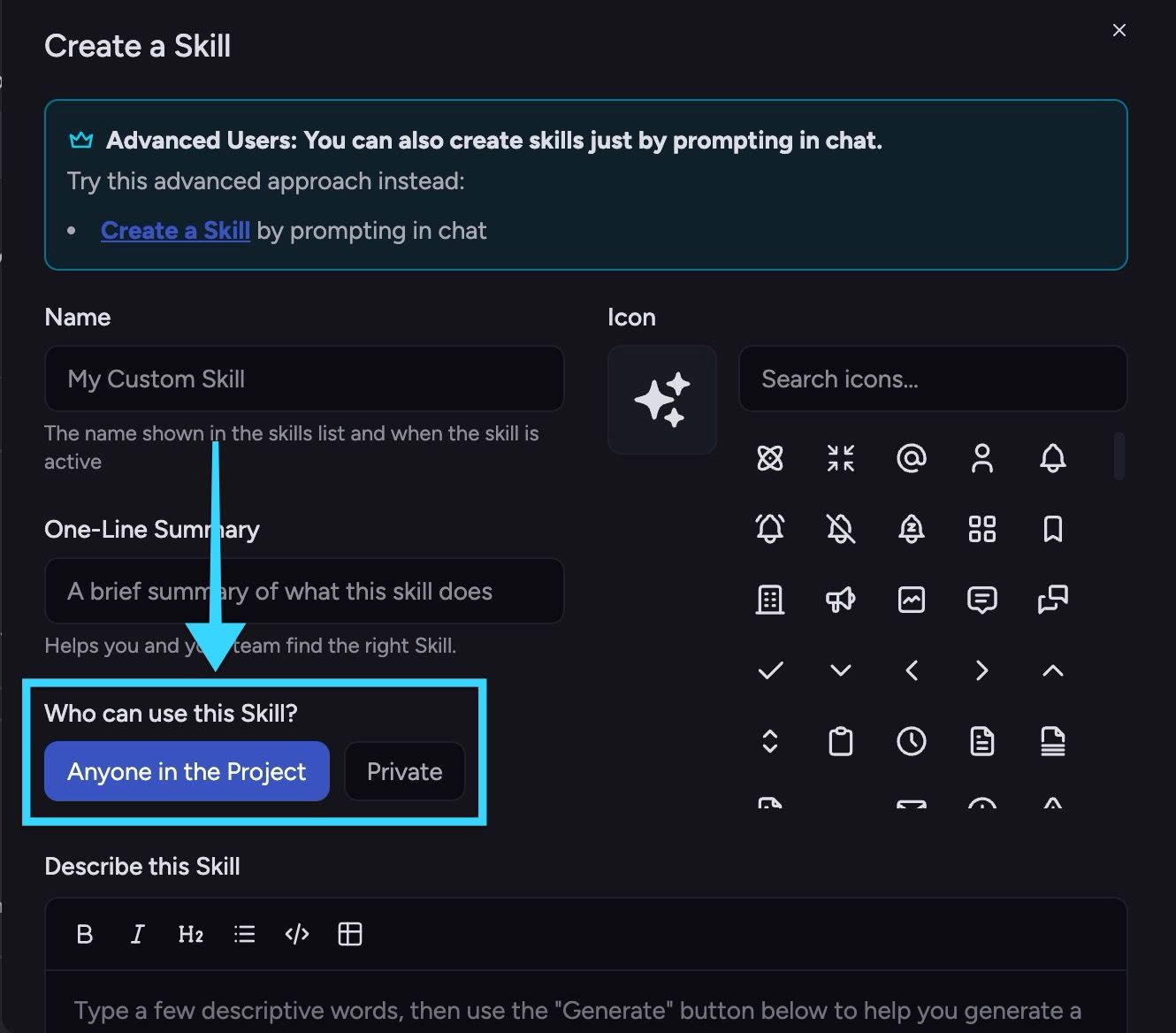Viewport: 1176px width, 1033px height.
Task: Select the atom icon in icon grid
Action: (770, 458)
